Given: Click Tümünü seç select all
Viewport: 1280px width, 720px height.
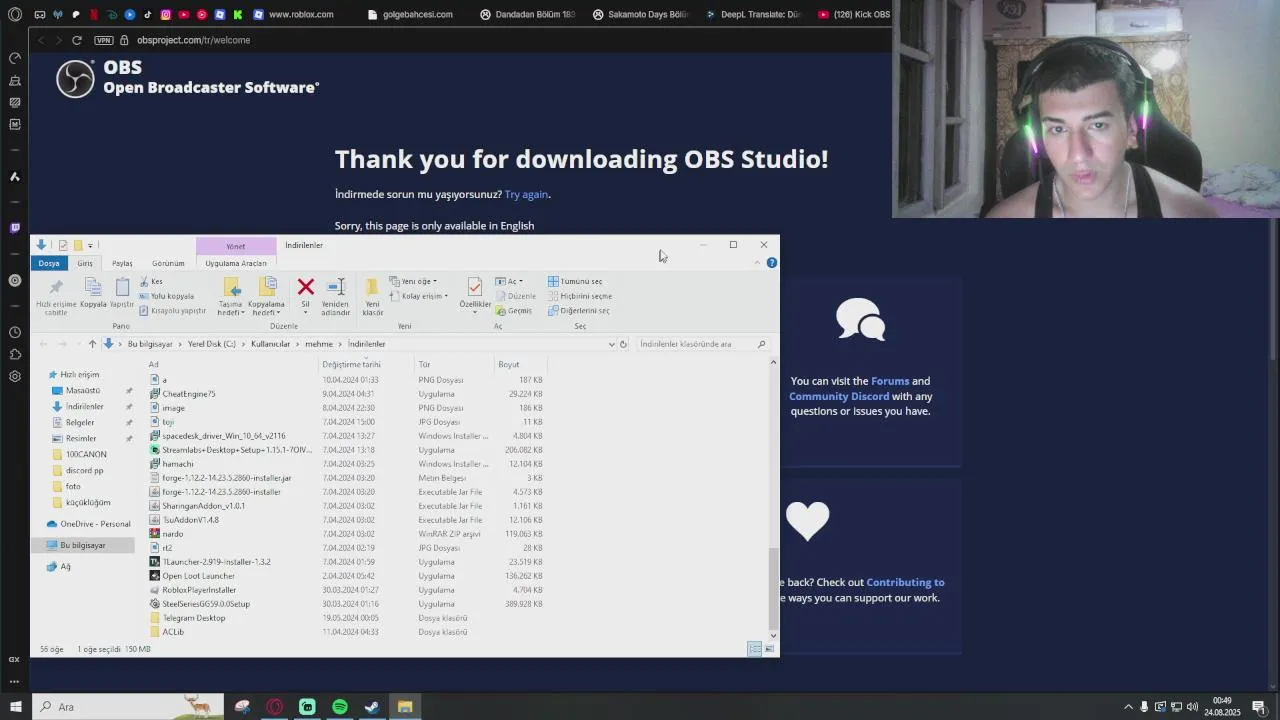Looking at the screenshot, I should click(575, 282).
